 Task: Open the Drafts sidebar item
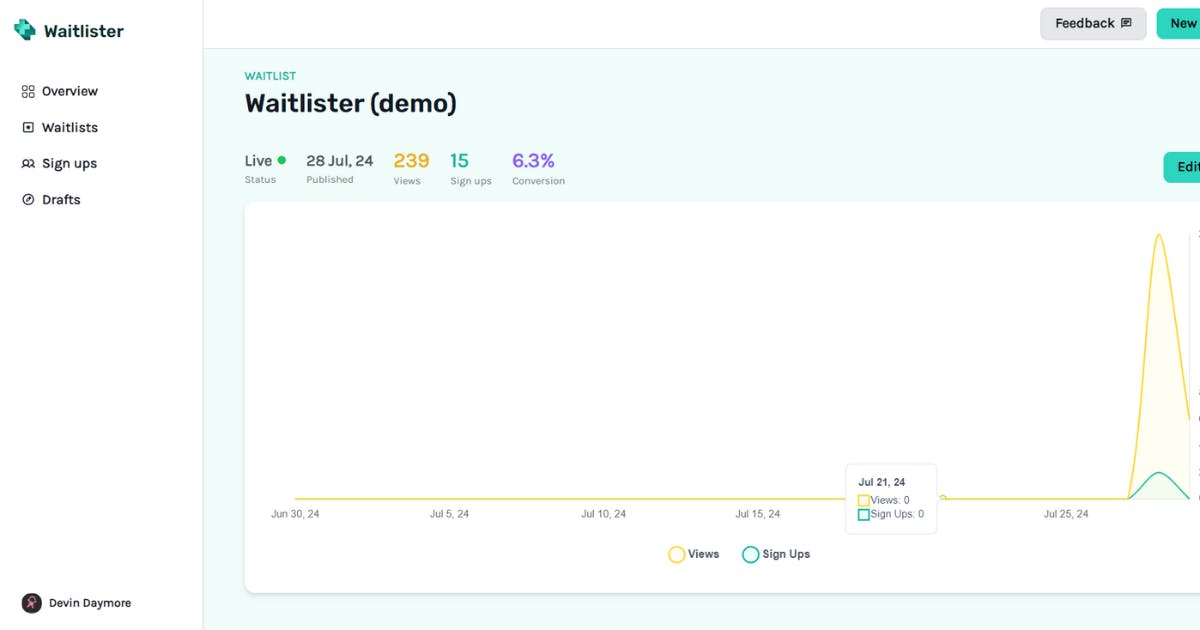[52, 199]
